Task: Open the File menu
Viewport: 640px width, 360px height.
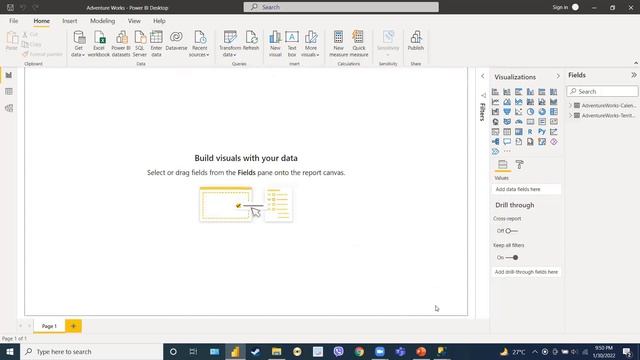Action: tap(13, 21)
